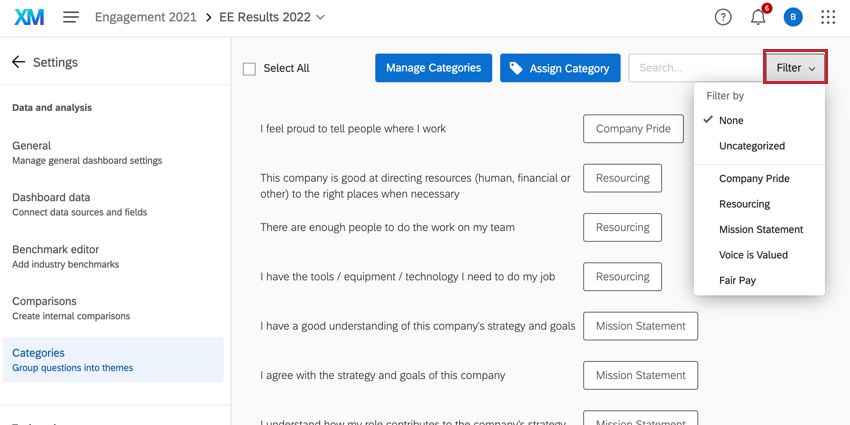Tick the Select All checkbox
Viewport: 850px width, 425px height.
(249, 69)
